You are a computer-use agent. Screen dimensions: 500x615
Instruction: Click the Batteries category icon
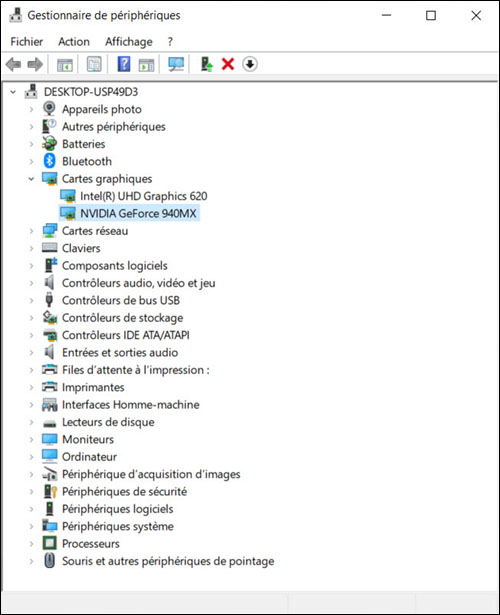point(49,144)
